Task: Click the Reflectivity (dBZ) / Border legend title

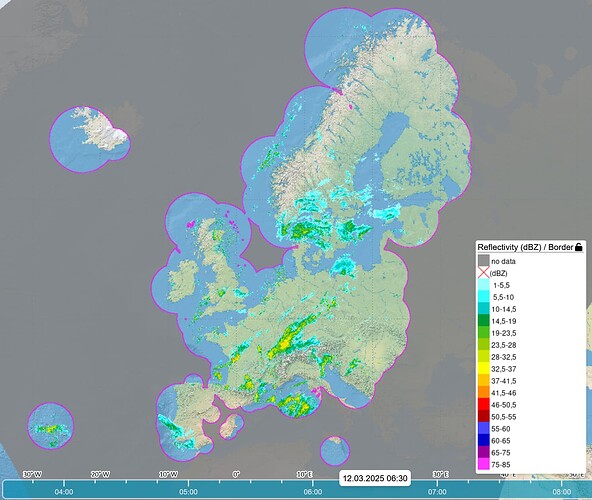Action: 525,247
